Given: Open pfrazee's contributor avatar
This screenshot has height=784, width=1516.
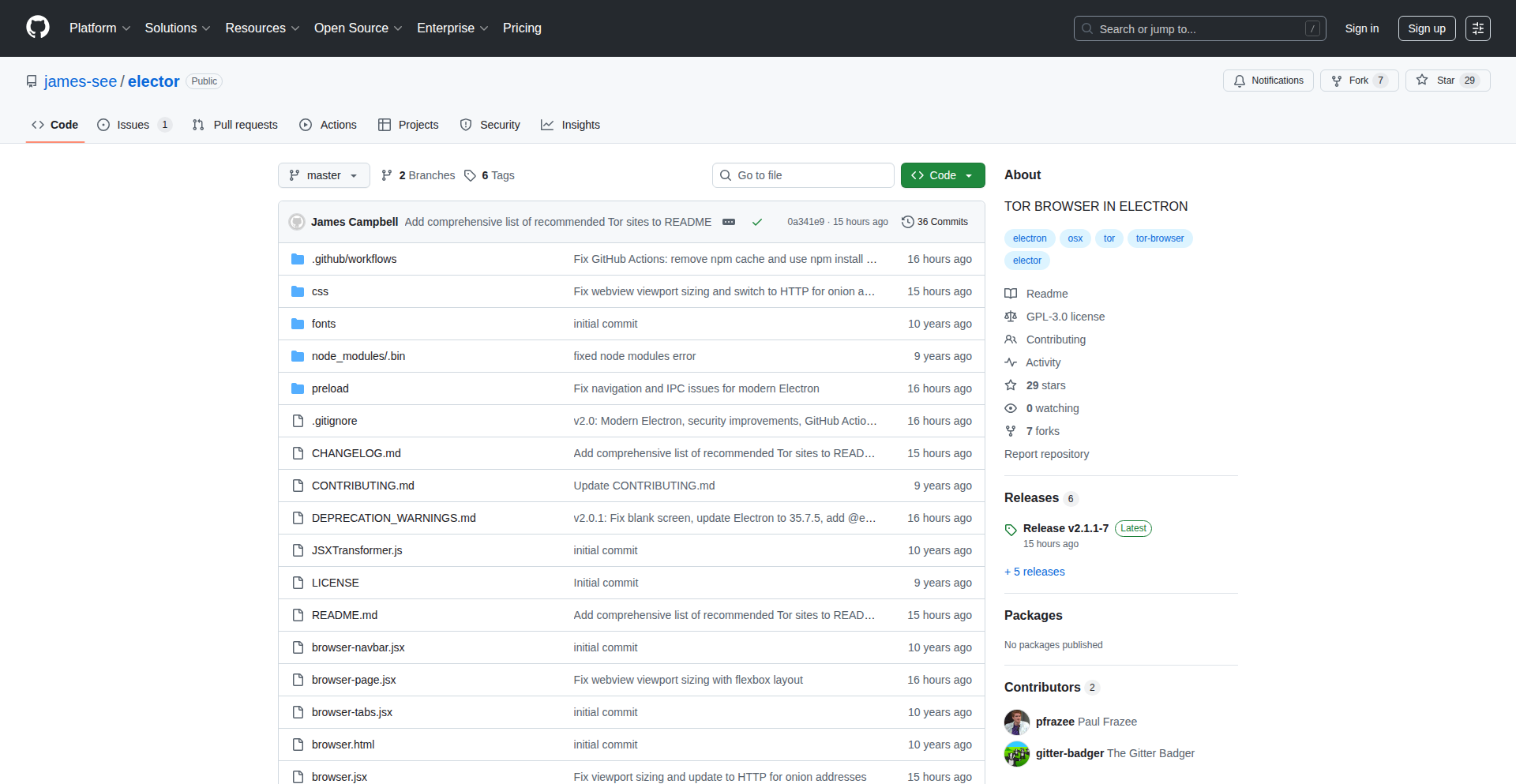Looking at the screenshot, I should coord(1017,722).
